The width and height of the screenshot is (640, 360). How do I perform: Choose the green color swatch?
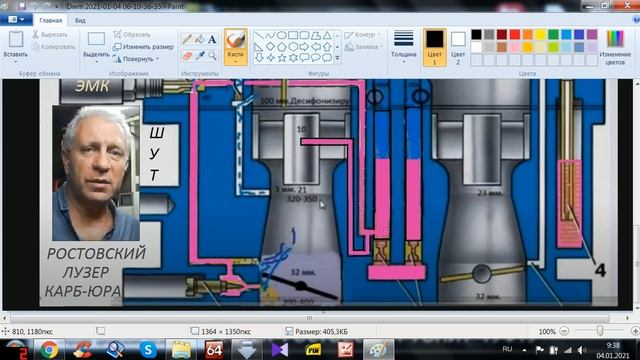553,35
